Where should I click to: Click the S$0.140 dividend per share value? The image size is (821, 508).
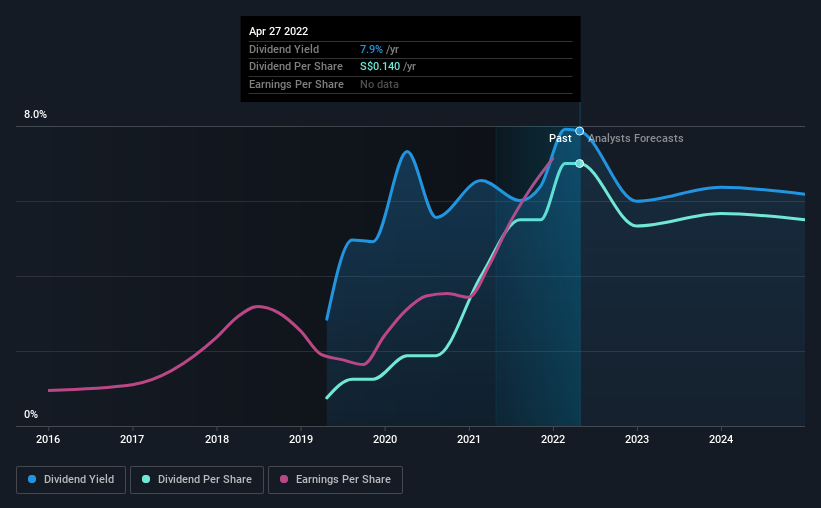tap(380, 67)
